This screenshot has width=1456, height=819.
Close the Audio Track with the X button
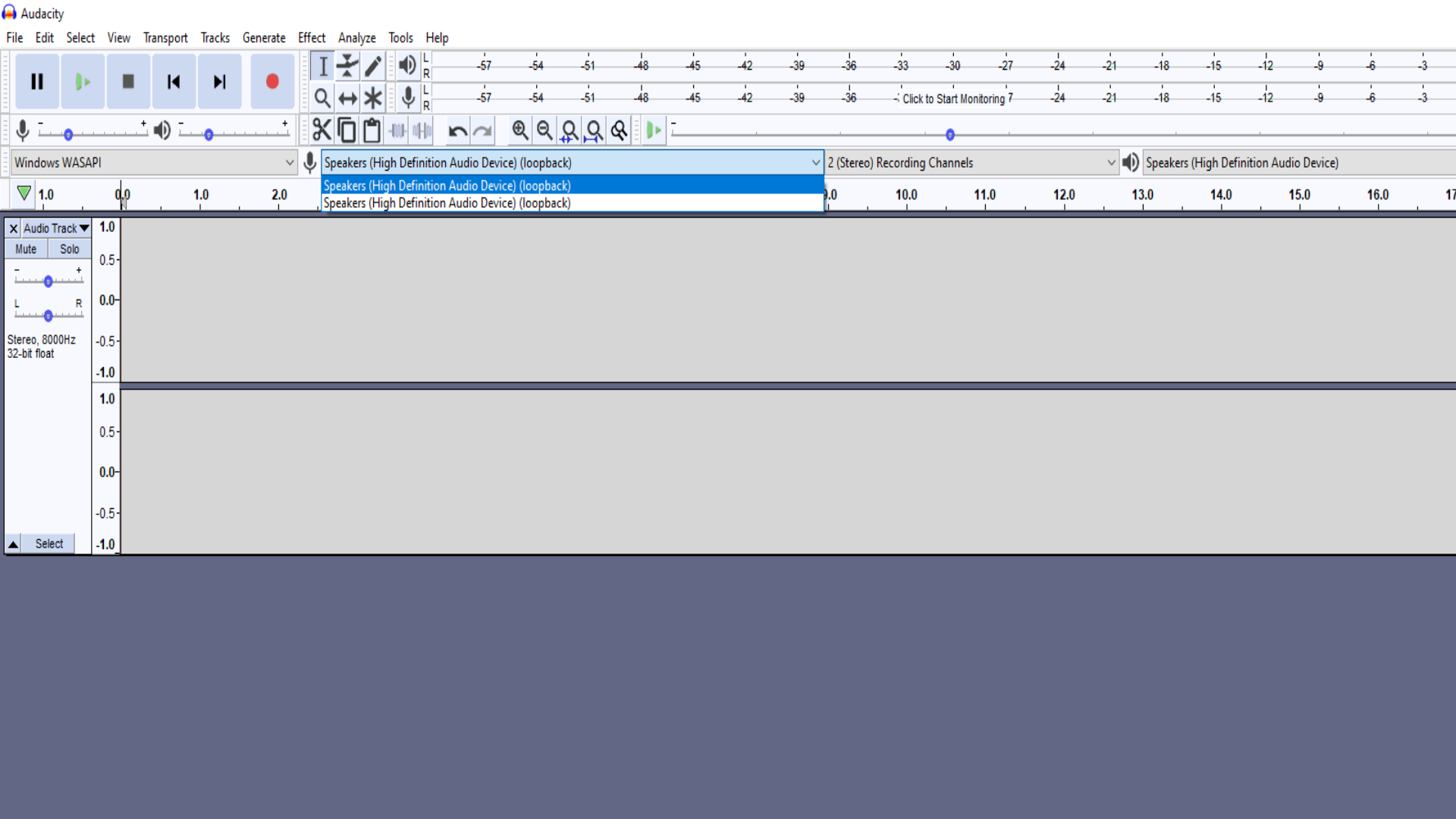(x=13, y=228)
